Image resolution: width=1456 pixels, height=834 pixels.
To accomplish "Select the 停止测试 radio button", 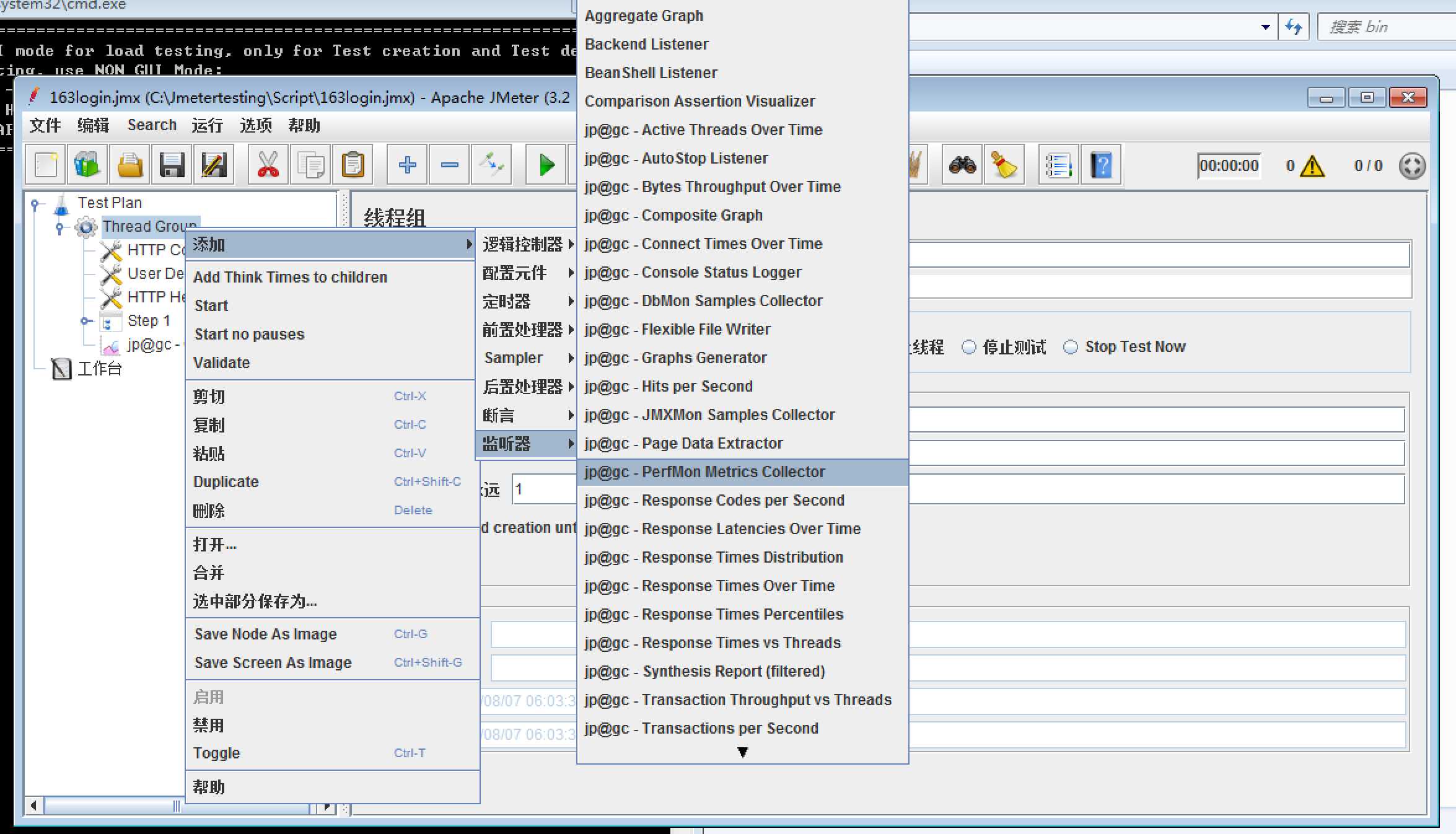I will (x=968, y=347).
